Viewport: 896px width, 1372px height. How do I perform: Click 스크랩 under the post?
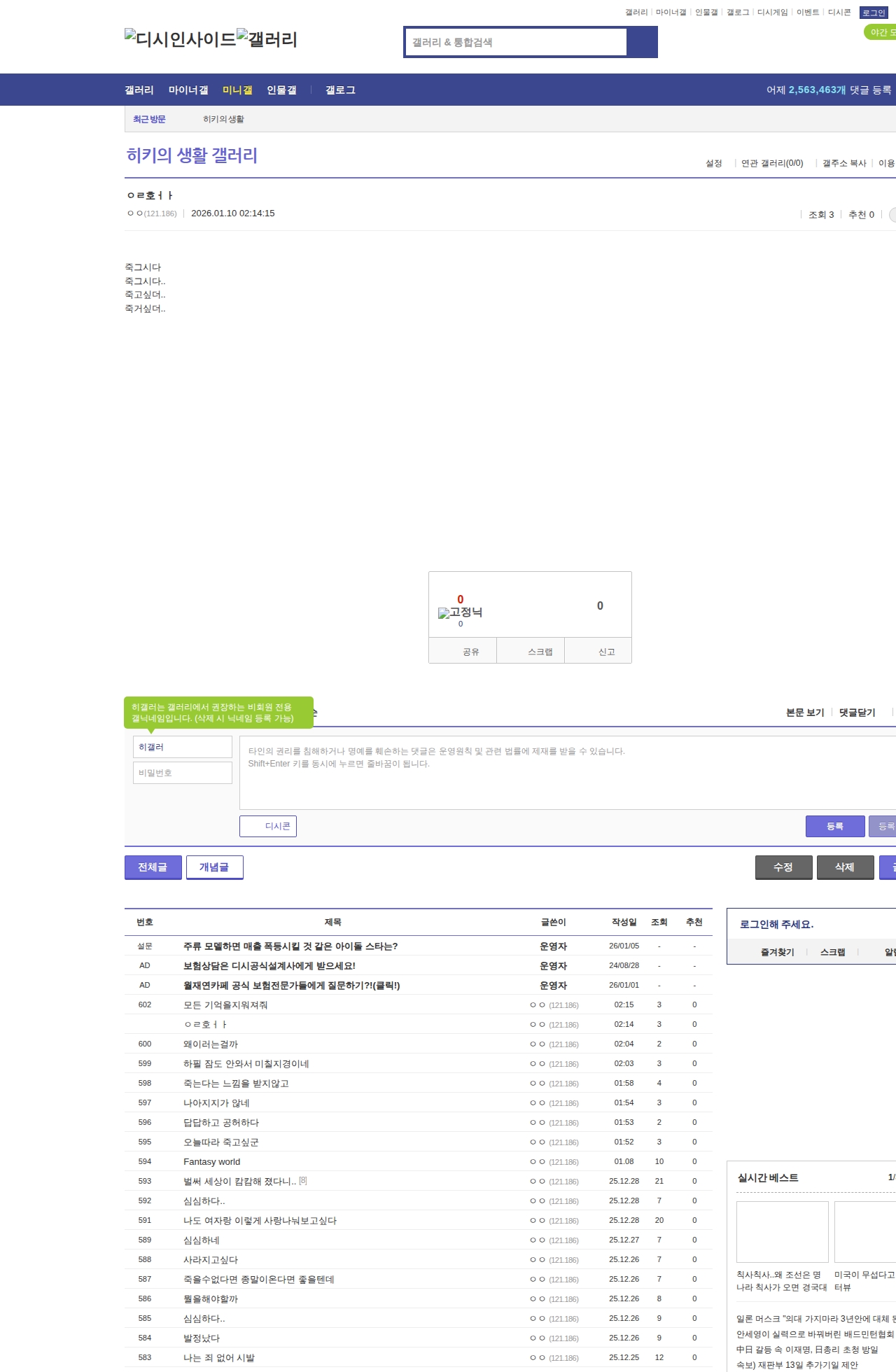click(x=531, y=651)
